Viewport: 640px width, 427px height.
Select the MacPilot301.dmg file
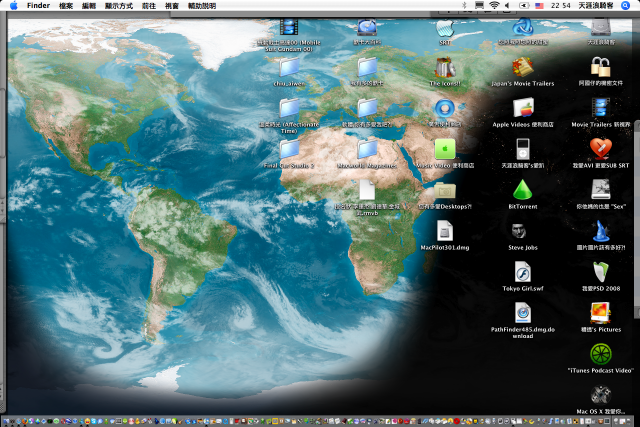point(445,231)
